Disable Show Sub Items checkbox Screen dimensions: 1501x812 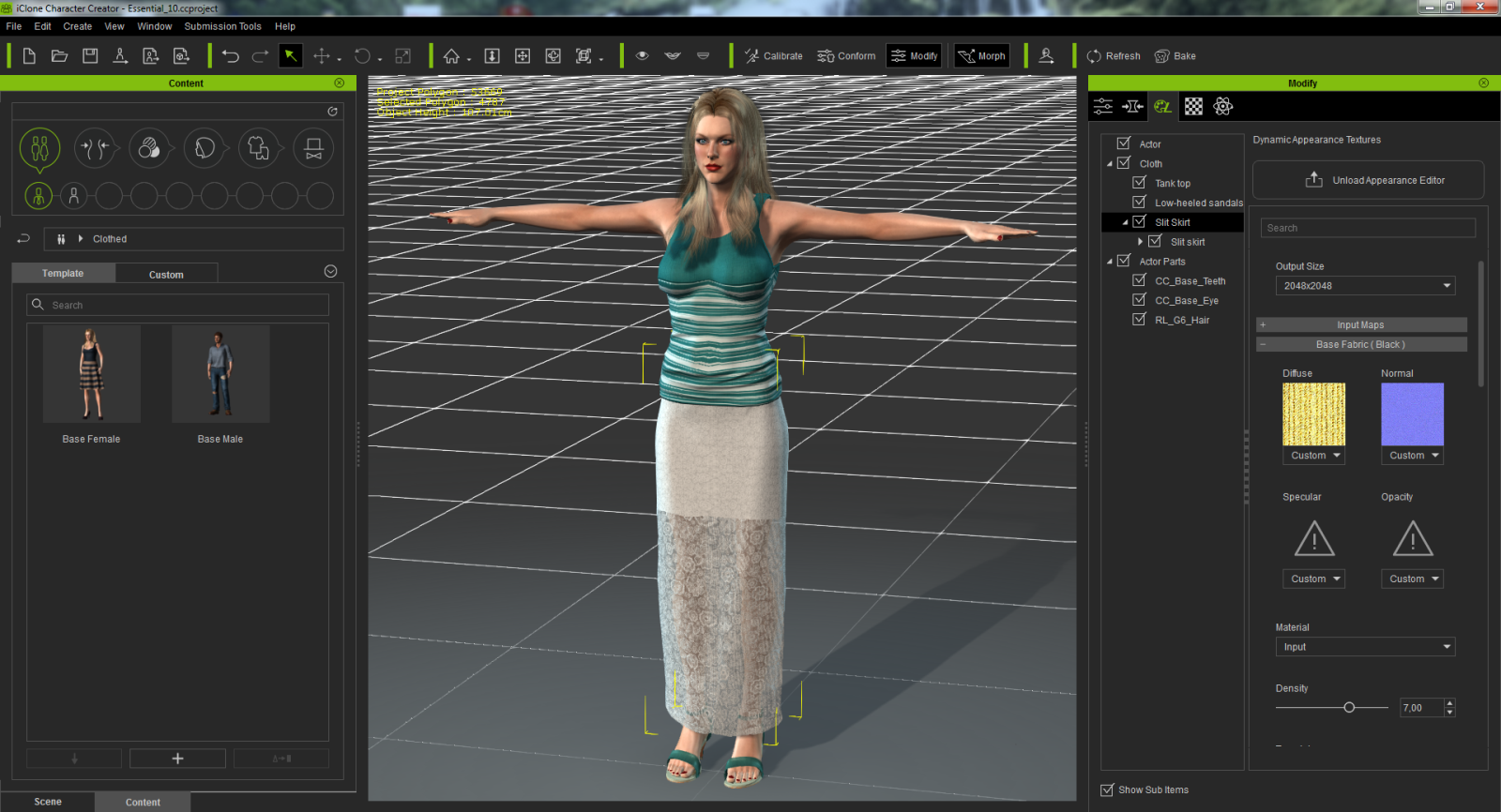[1107, 789]
